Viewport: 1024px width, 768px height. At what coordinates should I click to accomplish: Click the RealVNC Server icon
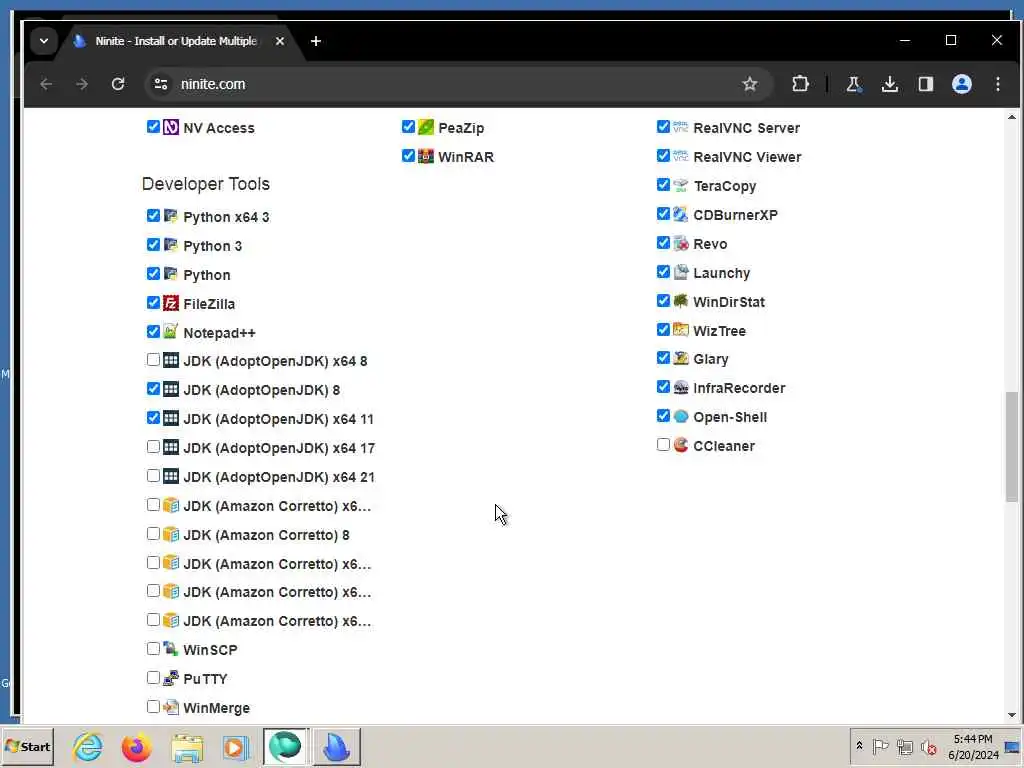coord(680,127)
